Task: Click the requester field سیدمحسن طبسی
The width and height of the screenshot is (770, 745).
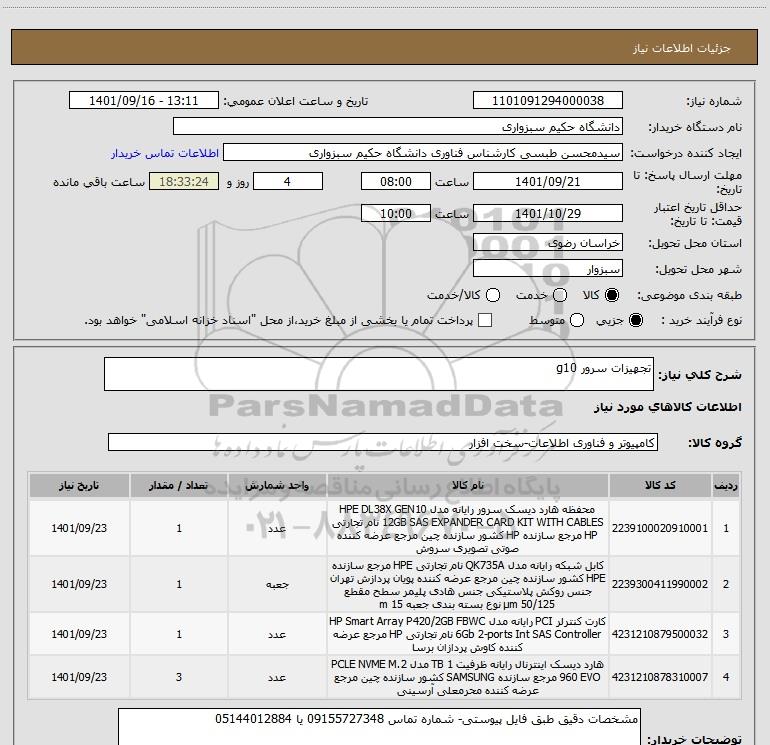Action: 423,153
